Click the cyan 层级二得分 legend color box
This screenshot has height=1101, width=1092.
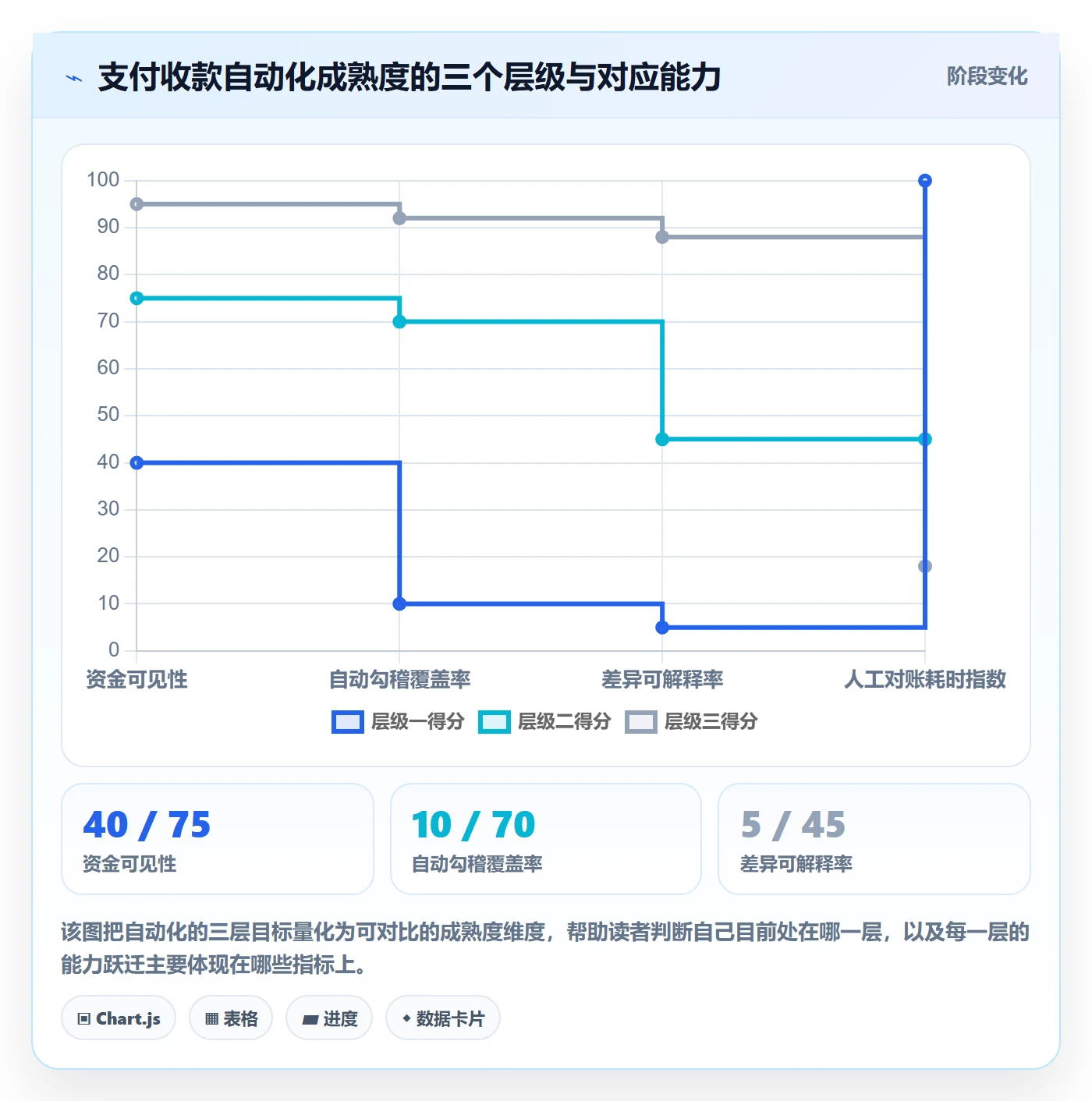pos(495,722)
